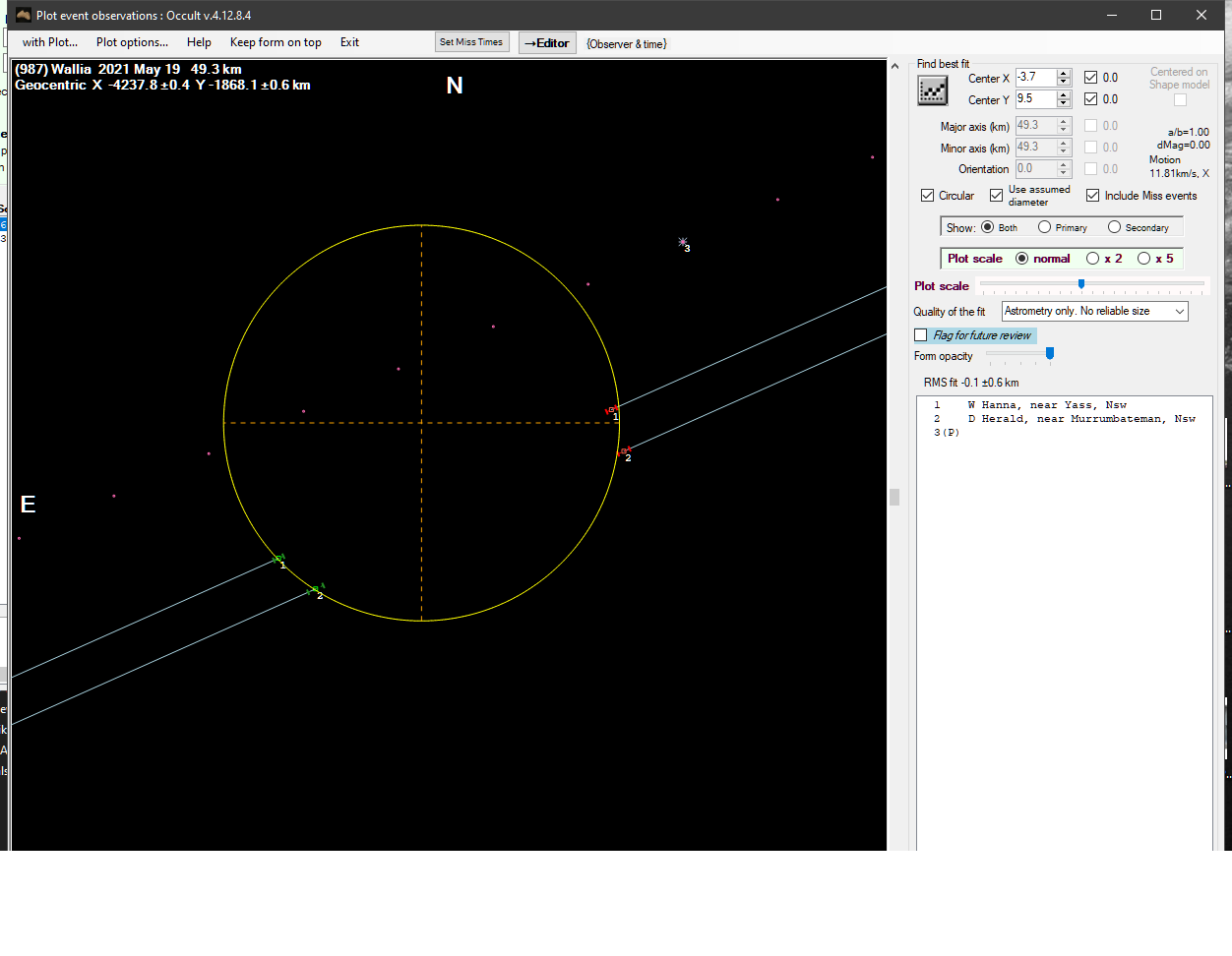Open the Help menu
Screen dimensions: 1232x956
[x=199, y=42]
